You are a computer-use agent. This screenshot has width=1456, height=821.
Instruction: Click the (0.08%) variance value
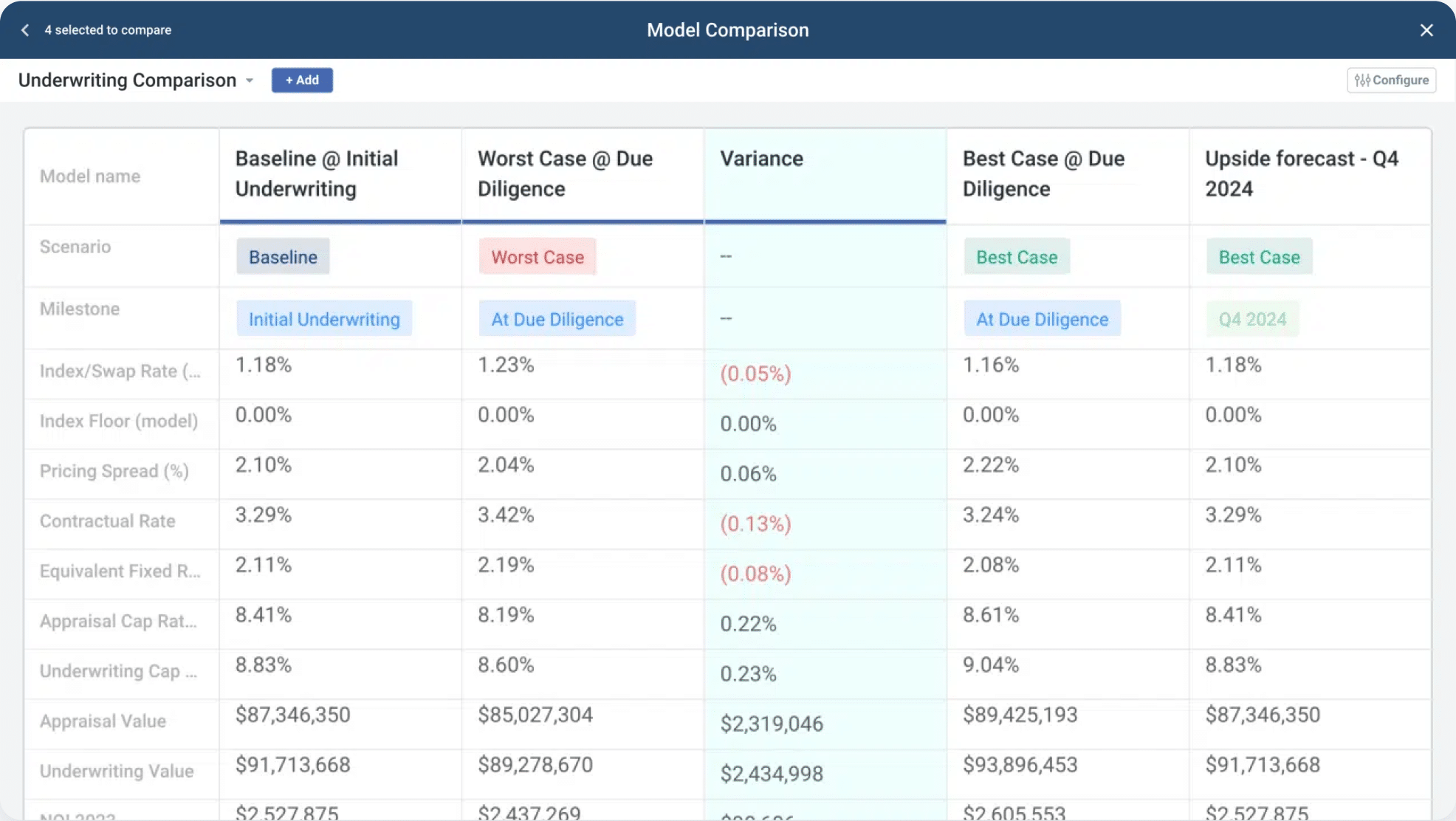point(756,574)
